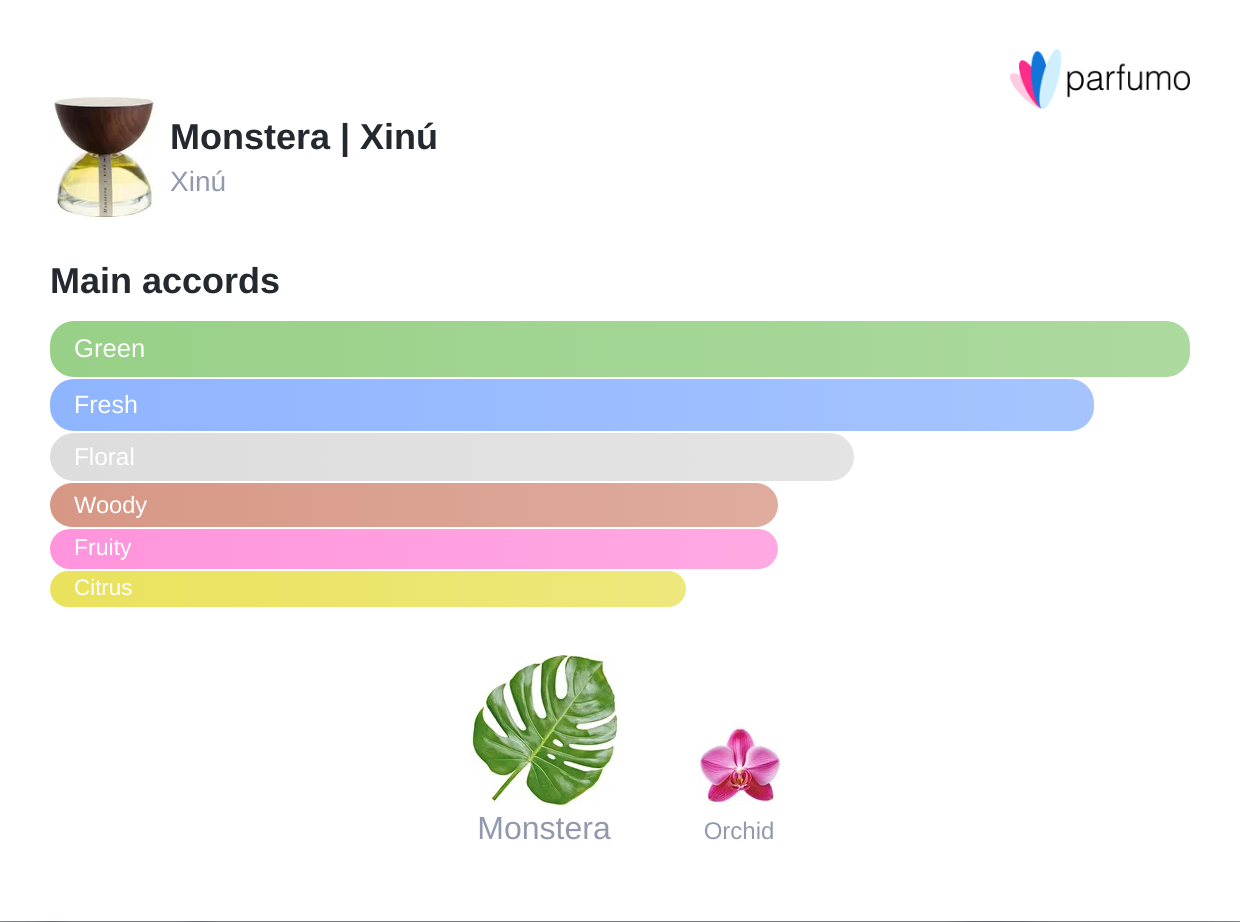Click the Orchid note label
The image size is (1240, 922).
[x=739, y=831]
